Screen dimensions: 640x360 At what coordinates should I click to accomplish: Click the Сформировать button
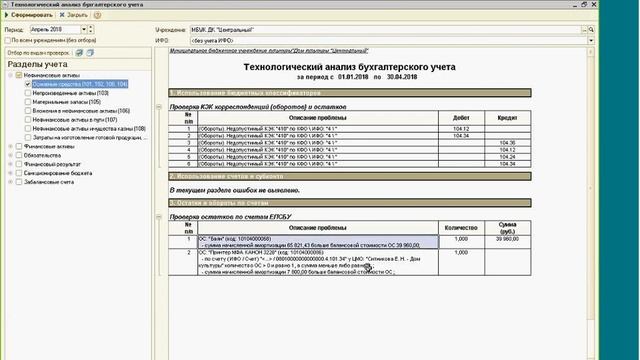[29, 15]
